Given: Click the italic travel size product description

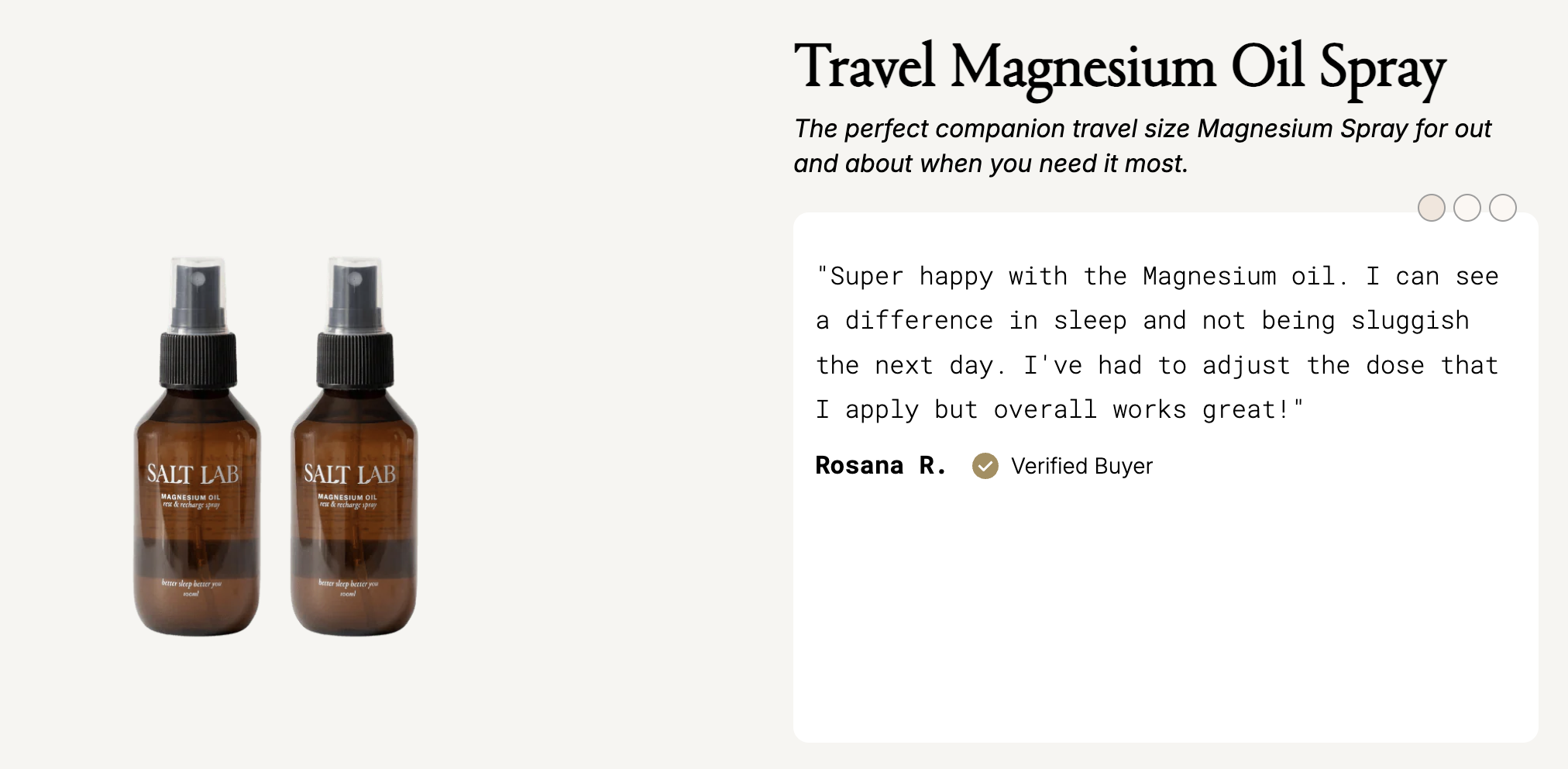Looking at the screenshot, I should pos(1142,146).
